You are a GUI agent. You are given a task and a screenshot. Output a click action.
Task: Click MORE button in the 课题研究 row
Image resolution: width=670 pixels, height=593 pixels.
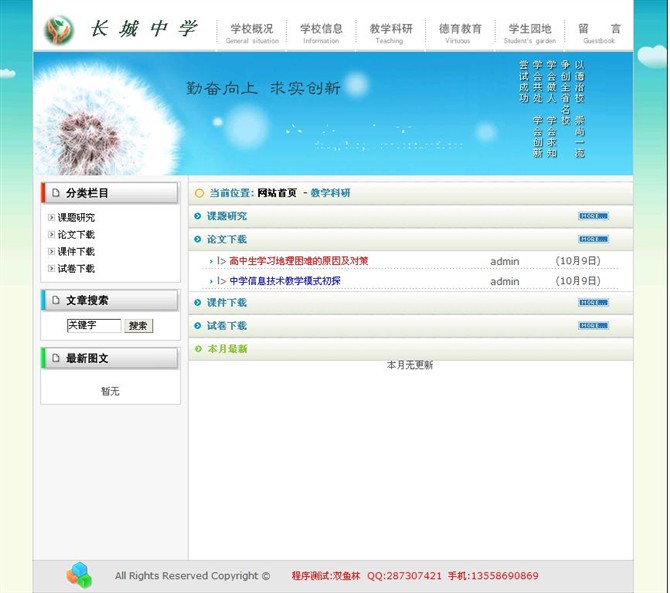tap(593, 216)
